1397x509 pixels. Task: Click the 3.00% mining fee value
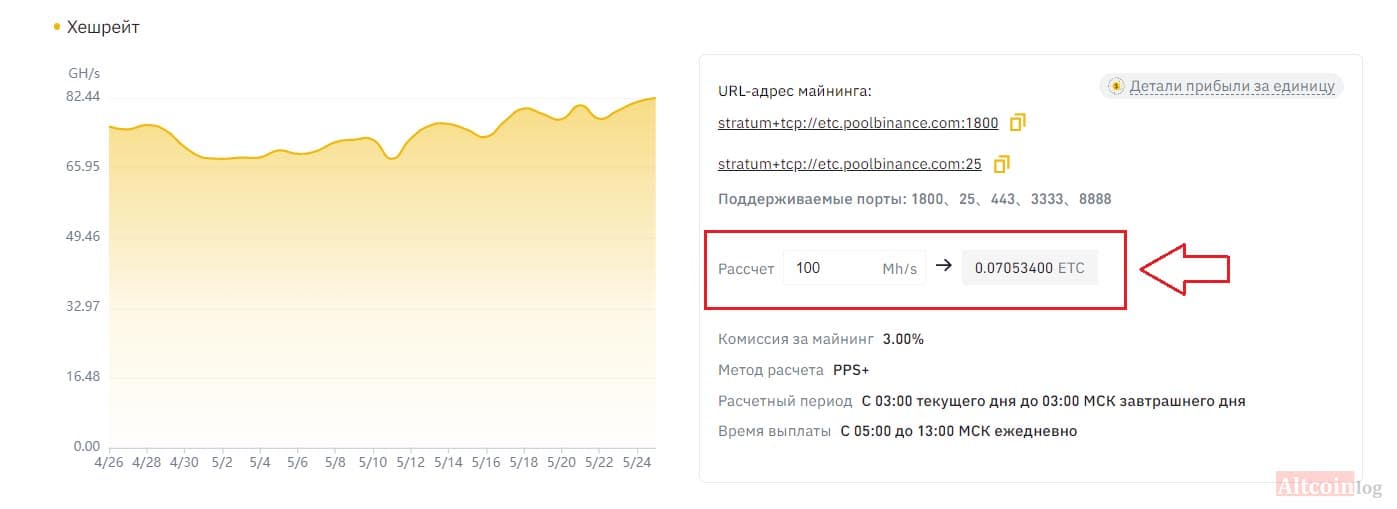903,339
